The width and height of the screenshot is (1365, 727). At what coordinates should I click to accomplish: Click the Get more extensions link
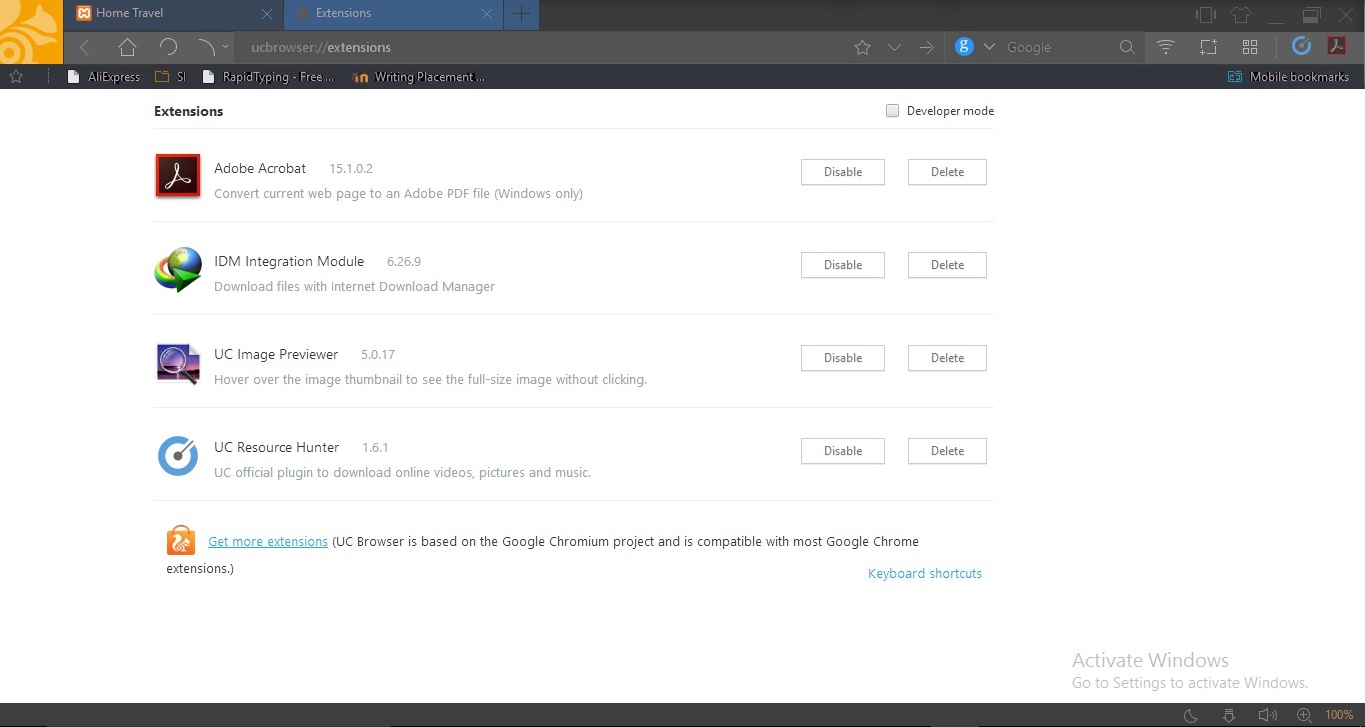(x=267, y=542)
